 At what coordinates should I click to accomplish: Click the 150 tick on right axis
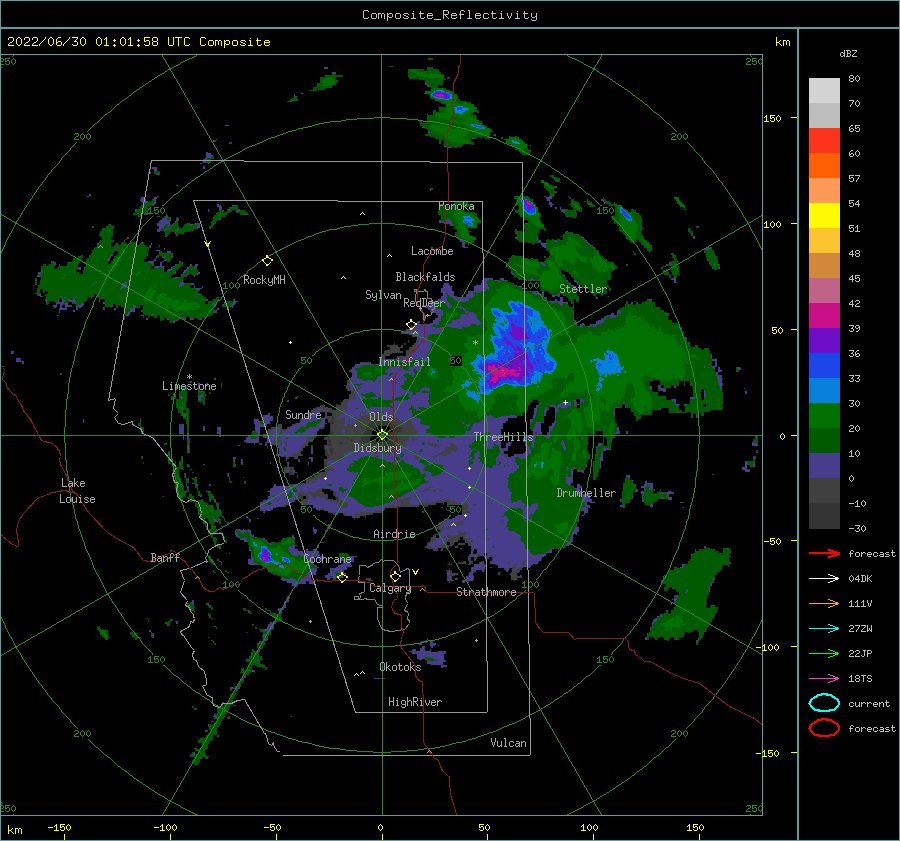click(x=772, y=118)
